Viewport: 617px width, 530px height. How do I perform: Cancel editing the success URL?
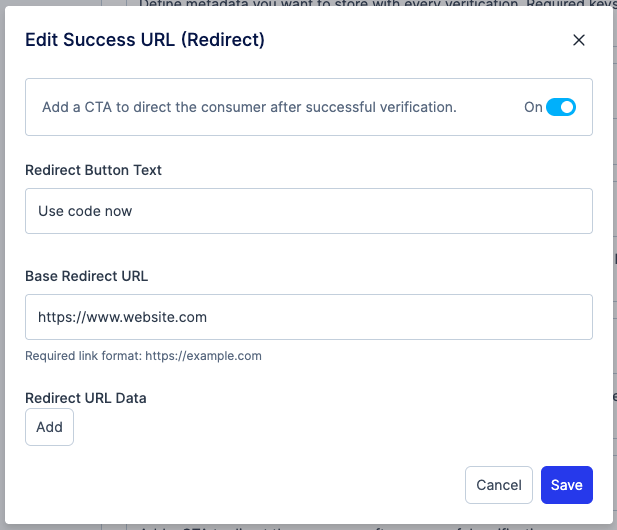point(498,485)
